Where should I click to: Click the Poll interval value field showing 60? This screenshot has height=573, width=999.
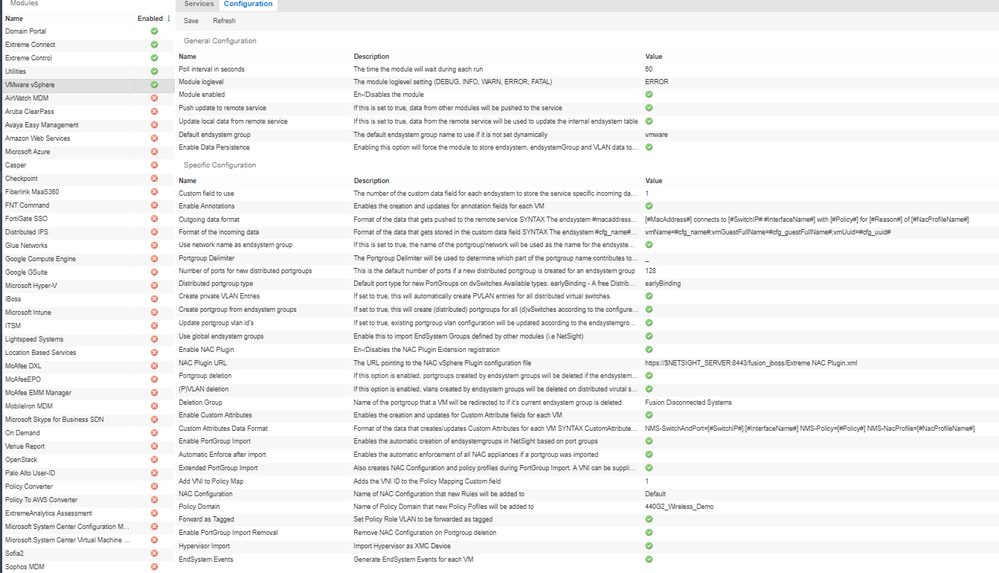click(649, 69)
